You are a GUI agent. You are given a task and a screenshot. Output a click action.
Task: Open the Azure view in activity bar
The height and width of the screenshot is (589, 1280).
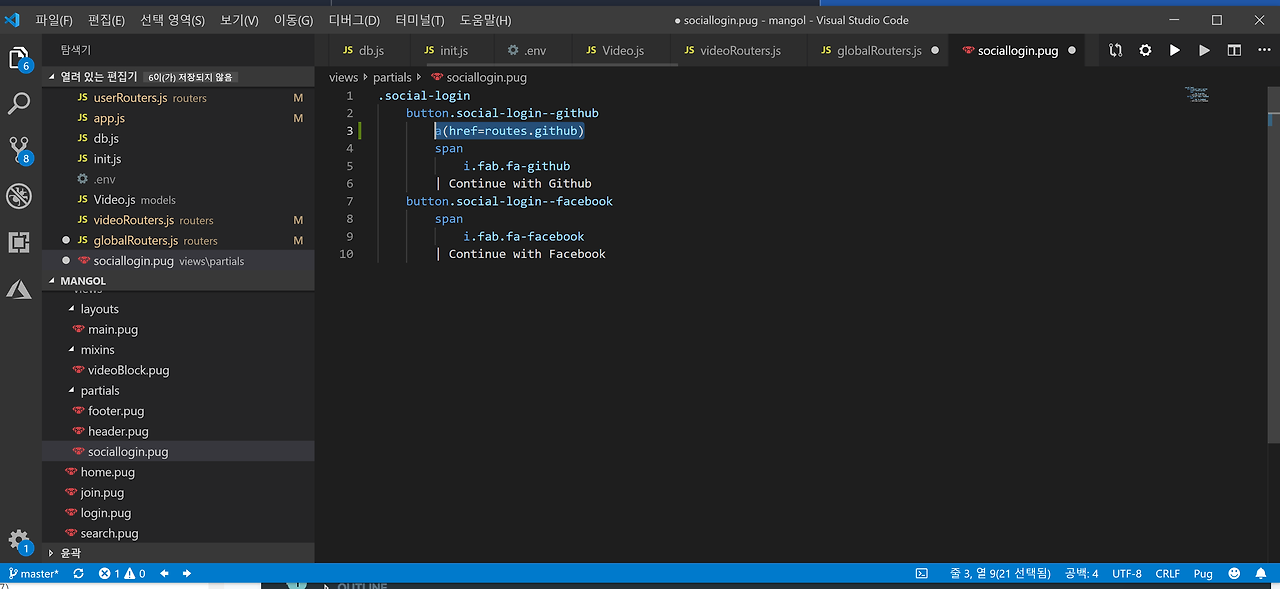(x=19, y=288)
